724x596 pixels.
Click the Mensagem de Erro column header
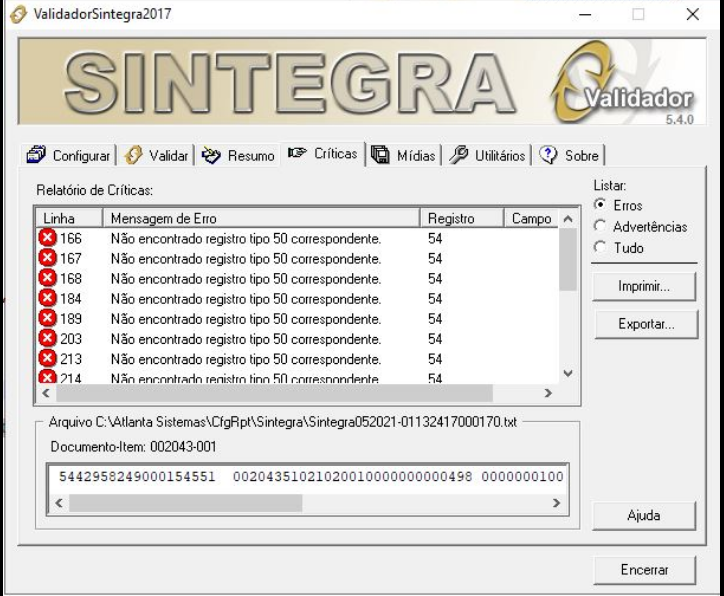pyautogui.click(x=261, y=218)
